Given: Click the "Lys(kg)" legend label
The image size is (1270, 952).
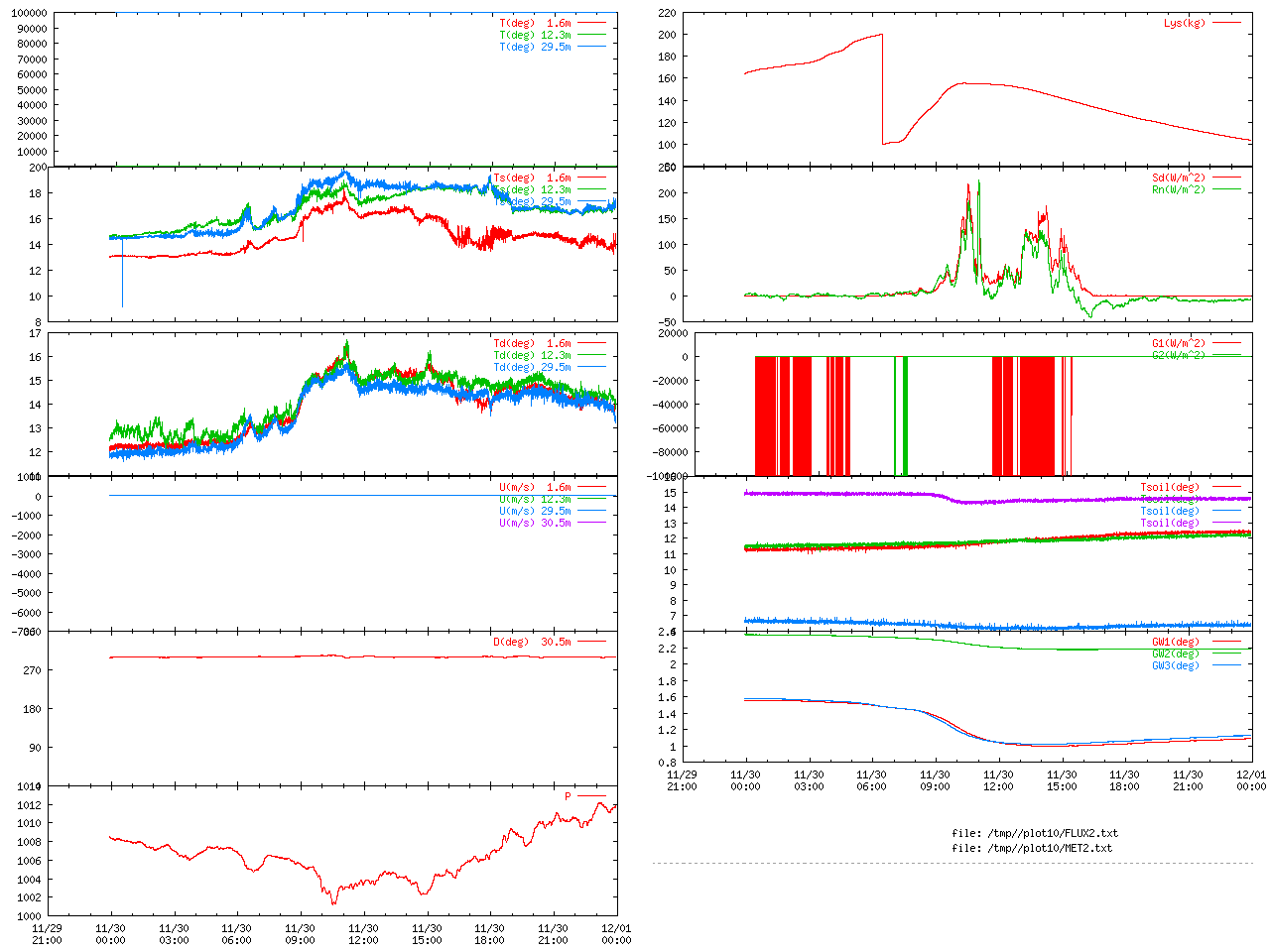Looking at the screenshot, I should click(x=1185, y=23).
